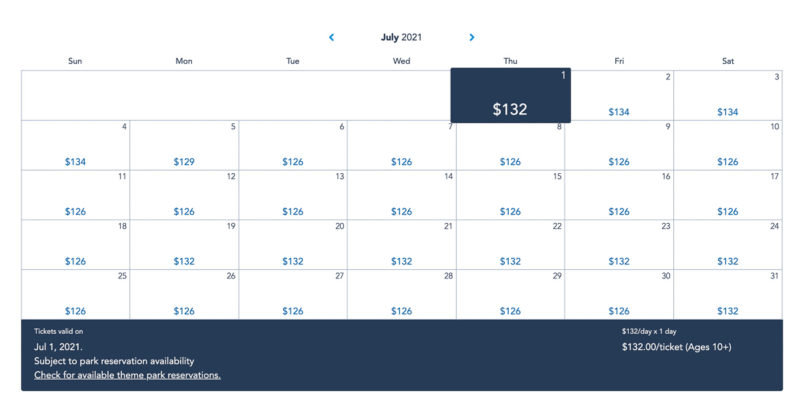The image size is (800, 401).
Task: Select Saturday July 17 at $126
Action: tap(728, 195)
